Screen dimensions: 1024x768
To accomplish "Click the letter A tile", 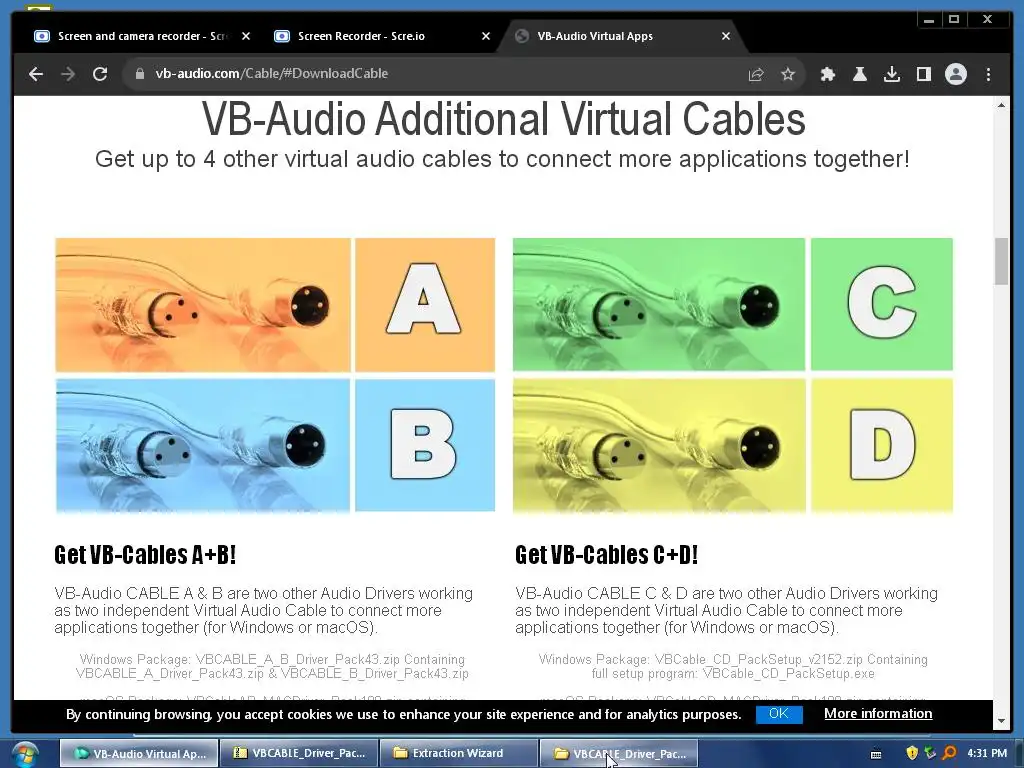I will tap(424, 304).
